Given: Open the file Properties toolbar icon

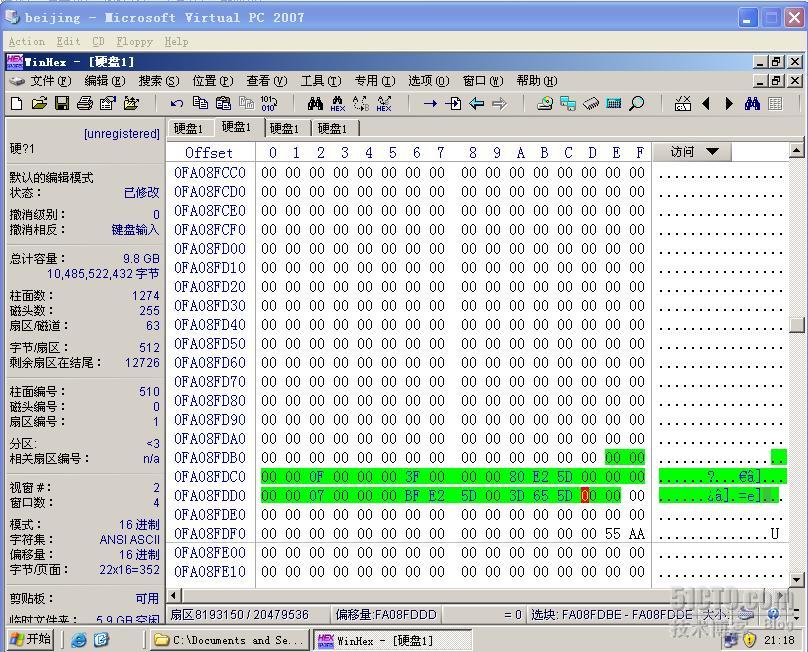Looking at the screenshot, I should (107, 104).
